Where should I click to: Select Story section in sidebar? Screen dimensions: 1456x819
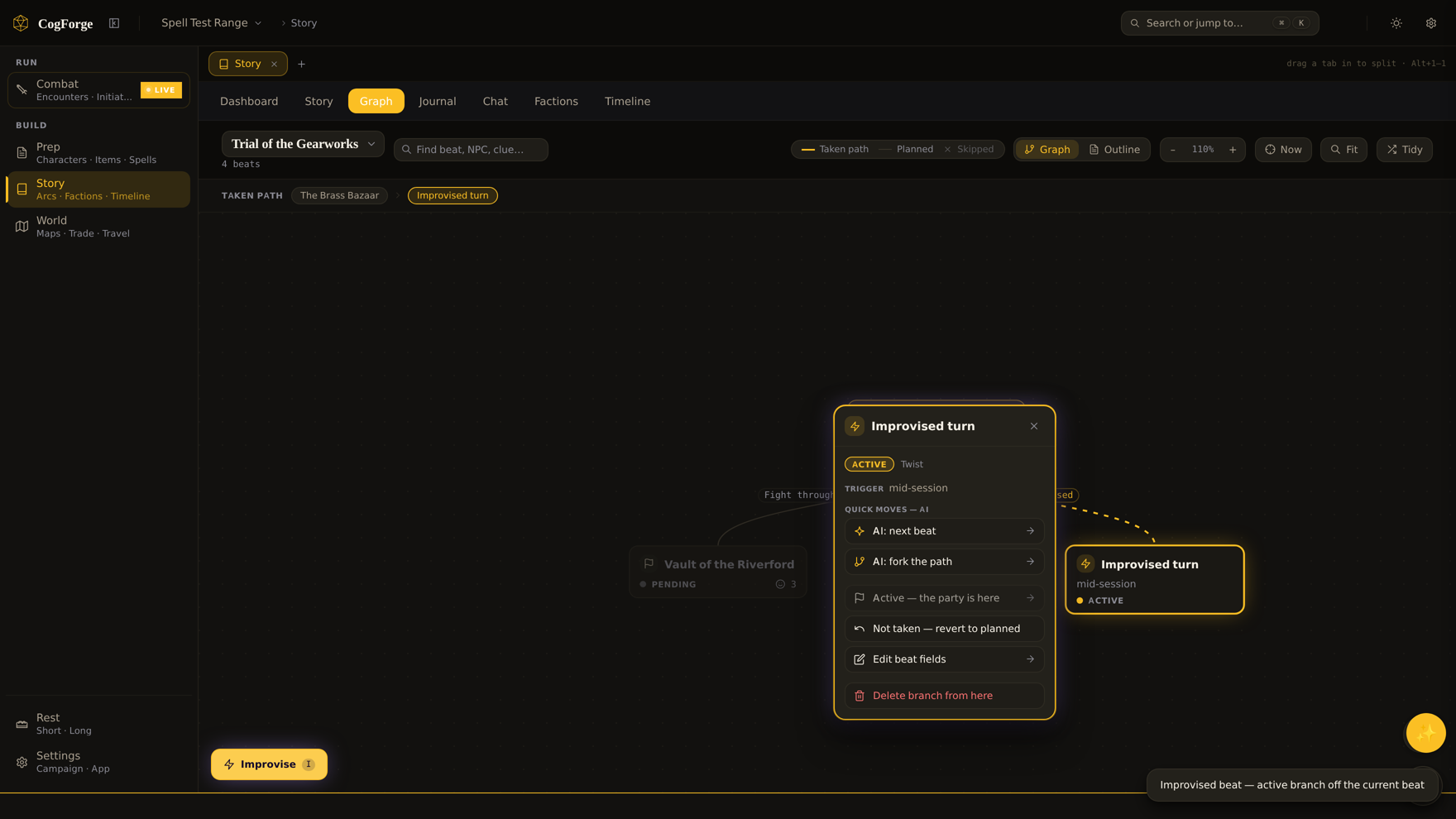pos(98,189)
